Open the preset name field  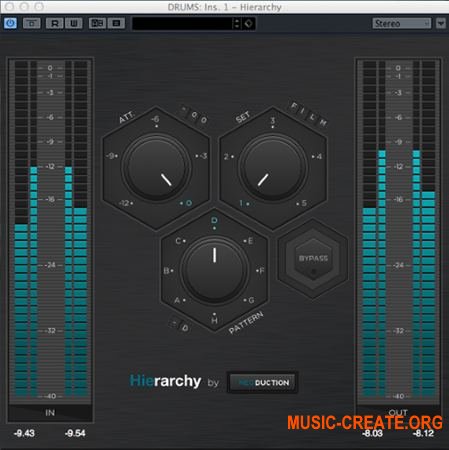[182, 23]
